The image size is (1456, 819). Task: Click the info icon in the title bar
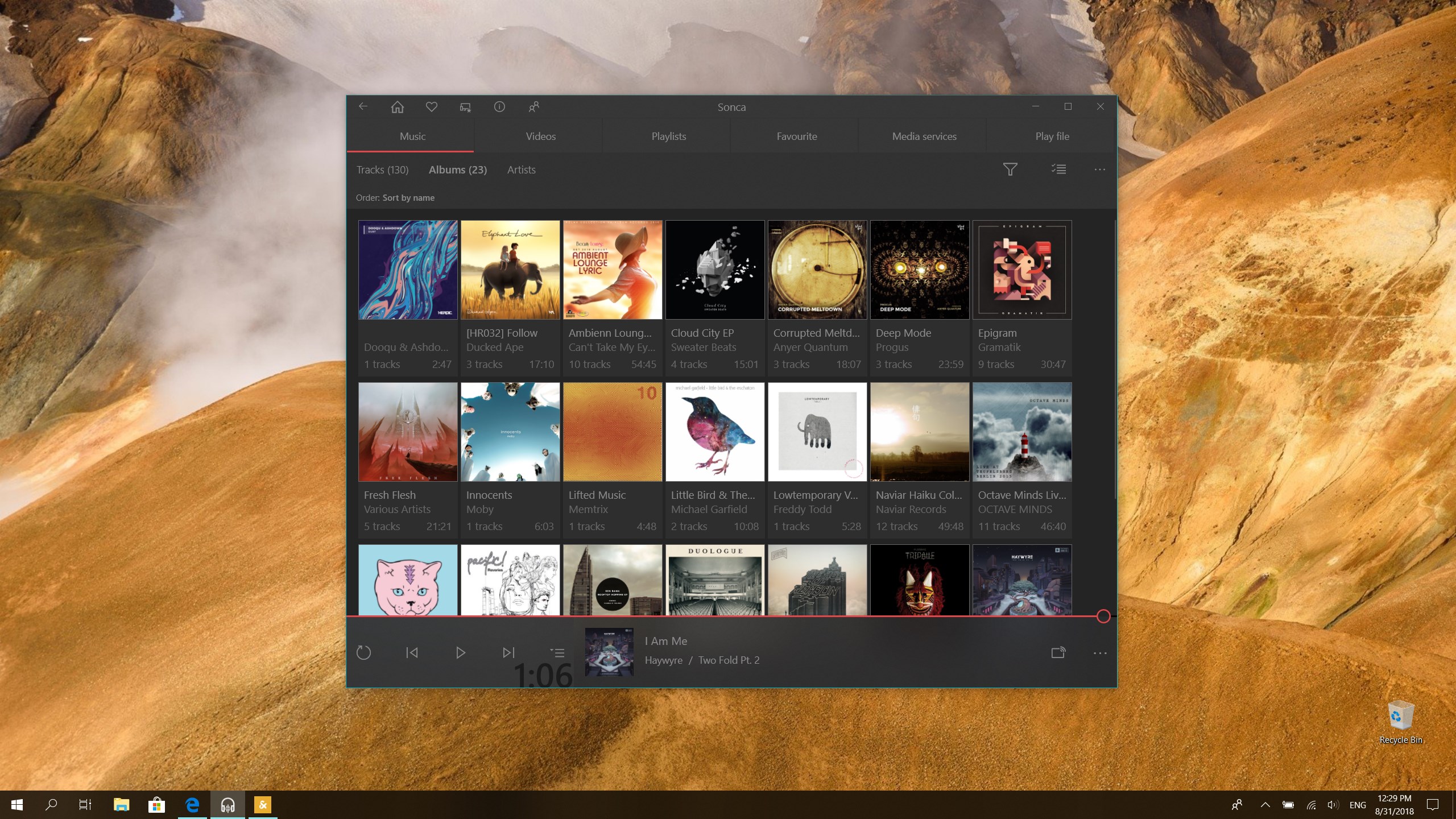tap(499, 106)
